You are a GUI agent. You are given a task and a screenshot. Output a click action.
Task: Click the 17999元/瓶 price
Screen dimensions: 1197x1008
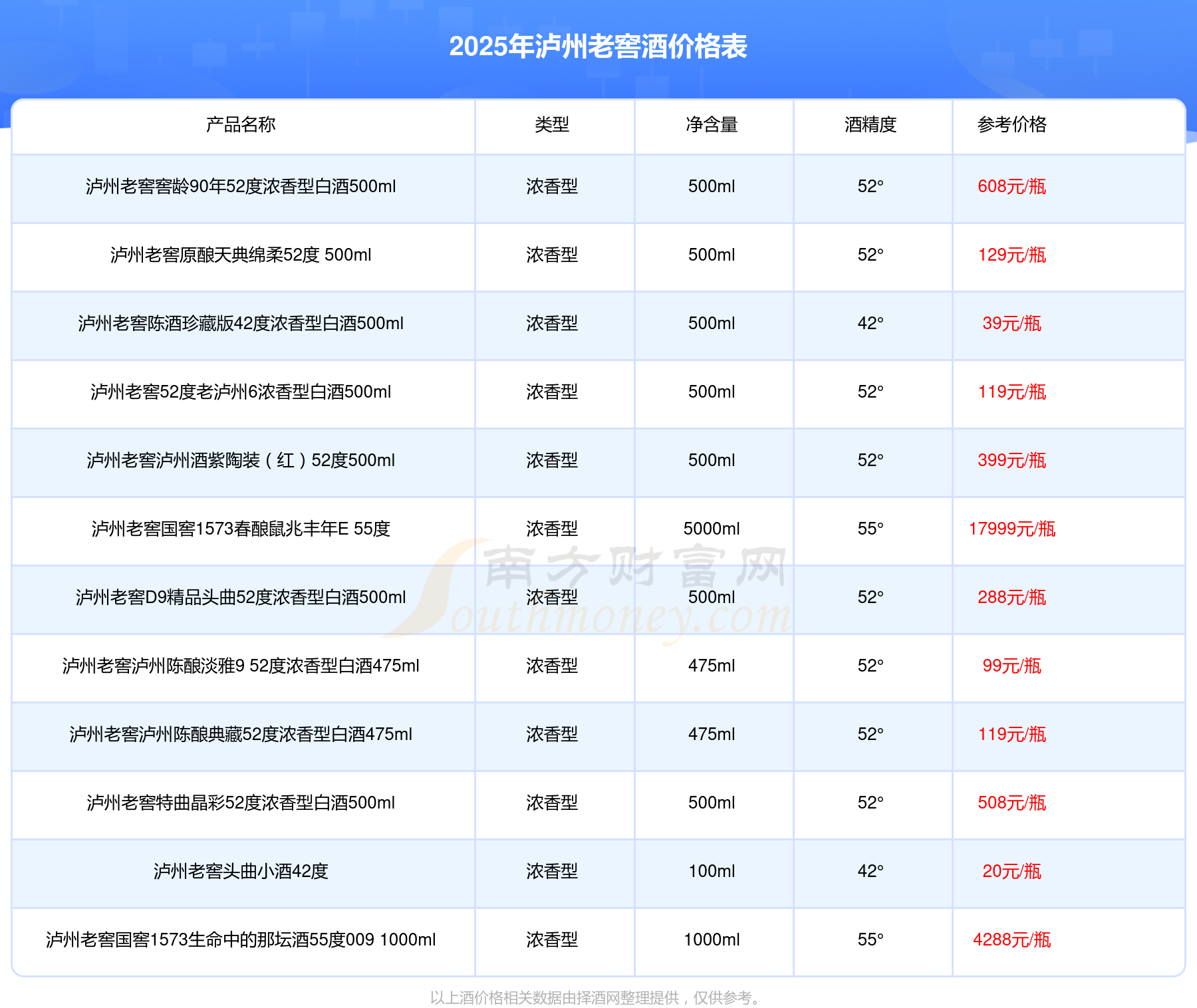click(1011, 529)
